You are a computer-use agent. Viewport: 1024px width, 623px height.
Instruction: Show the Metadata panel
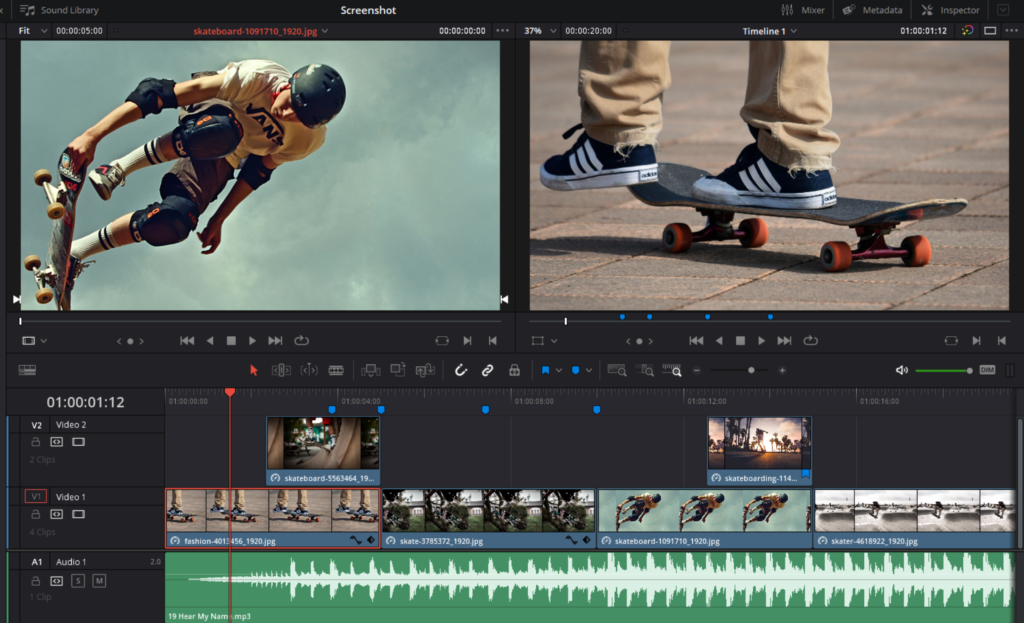coord(873,10)
